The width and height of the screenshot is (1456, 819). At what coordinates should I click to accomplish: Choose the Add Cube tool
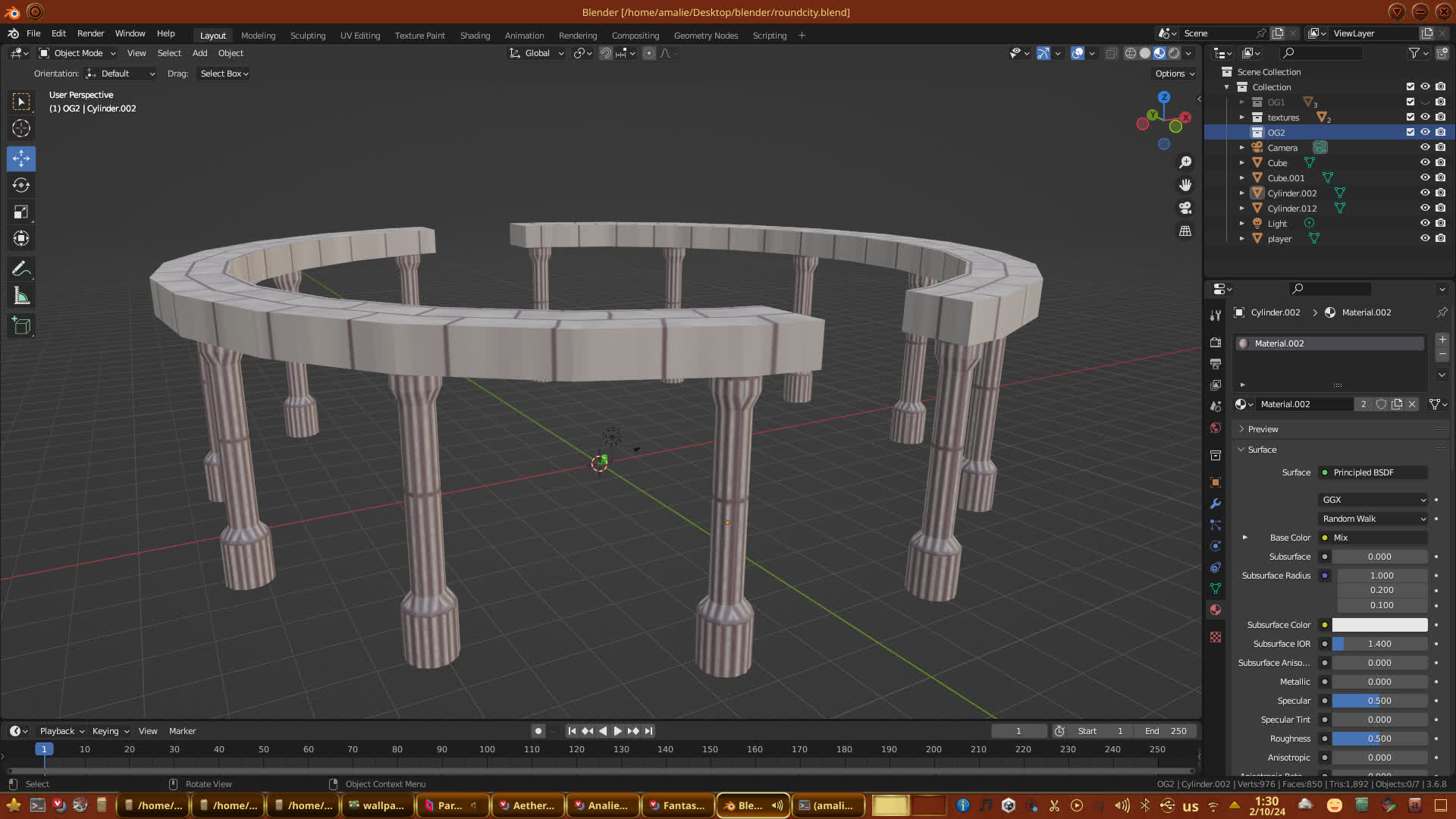(21, 326)
